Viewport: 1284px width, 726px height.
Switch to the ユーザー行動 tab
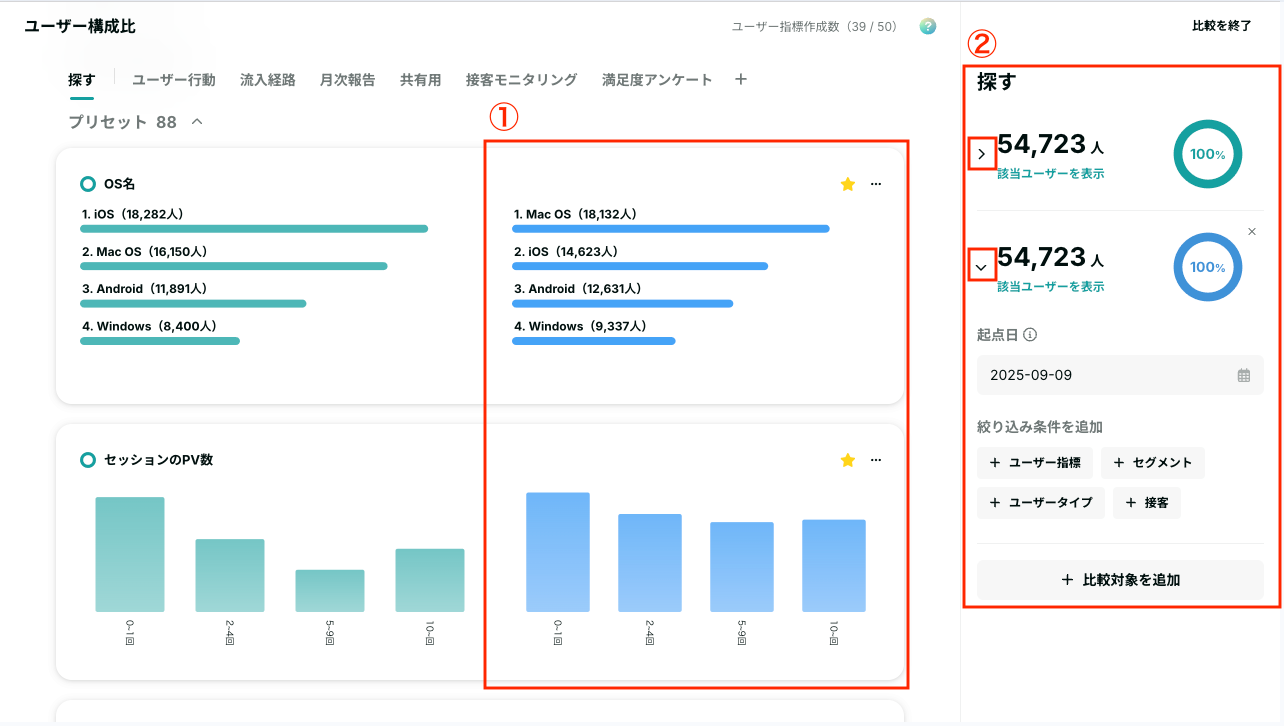pos(174,80)
